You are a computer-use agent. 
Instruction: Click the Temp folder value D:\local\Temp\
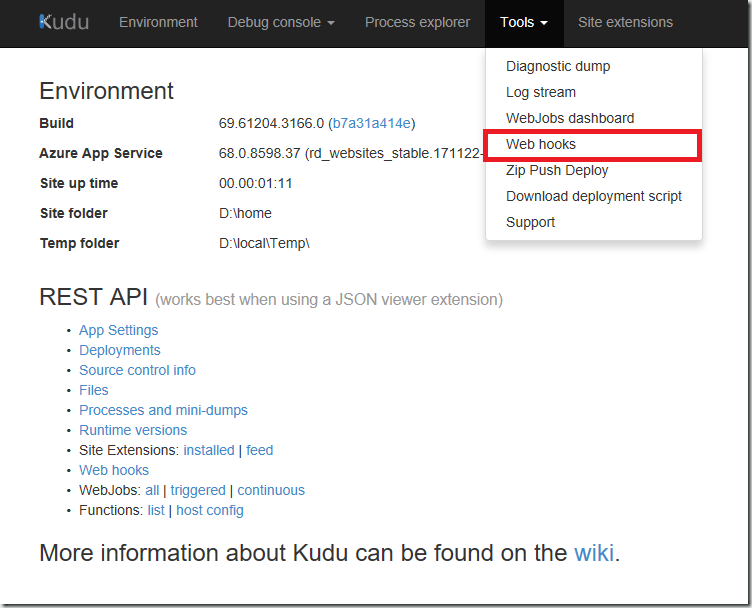[264, 243]
